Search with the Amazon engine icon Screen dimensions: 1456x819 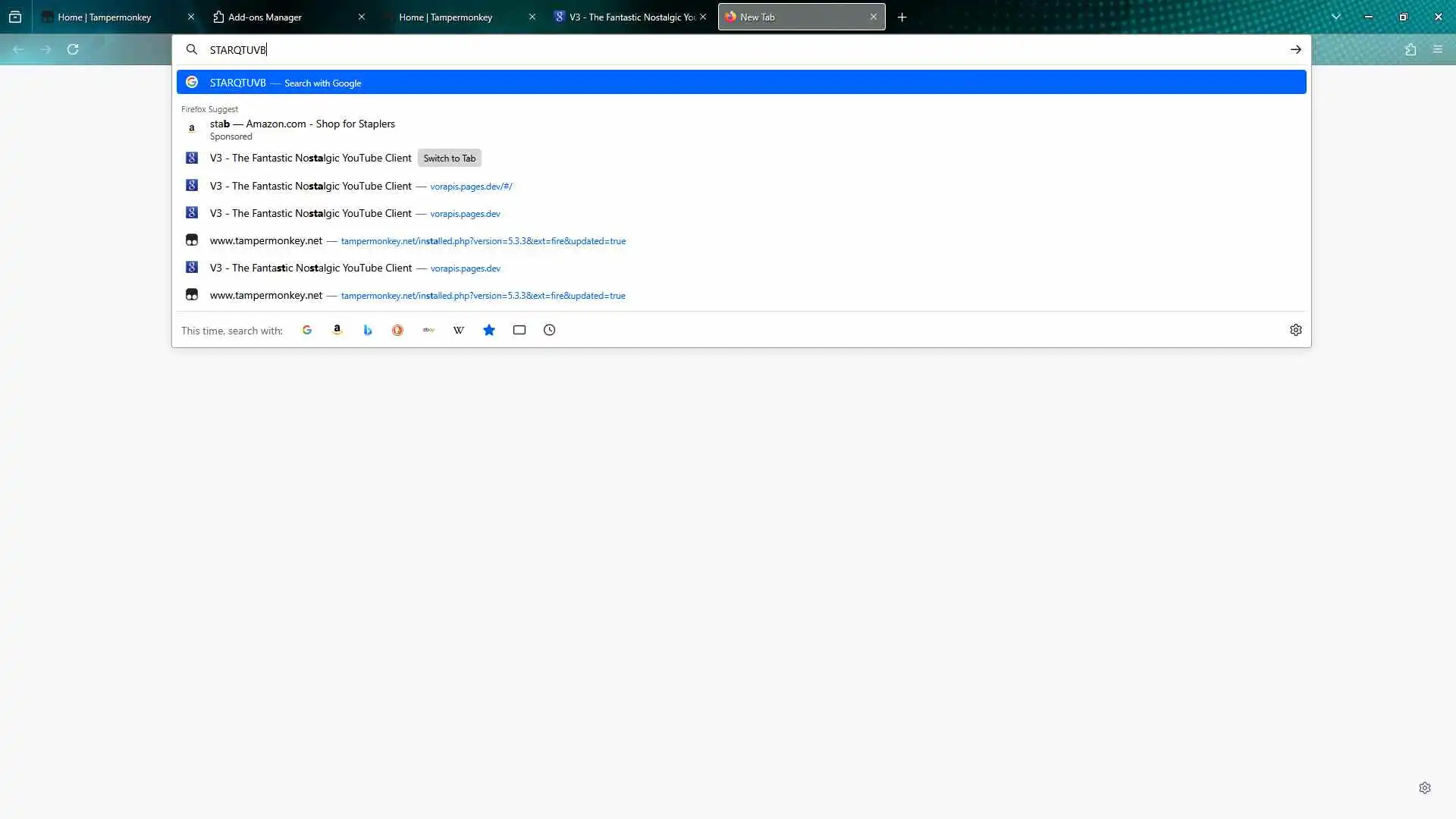point(337,330)
